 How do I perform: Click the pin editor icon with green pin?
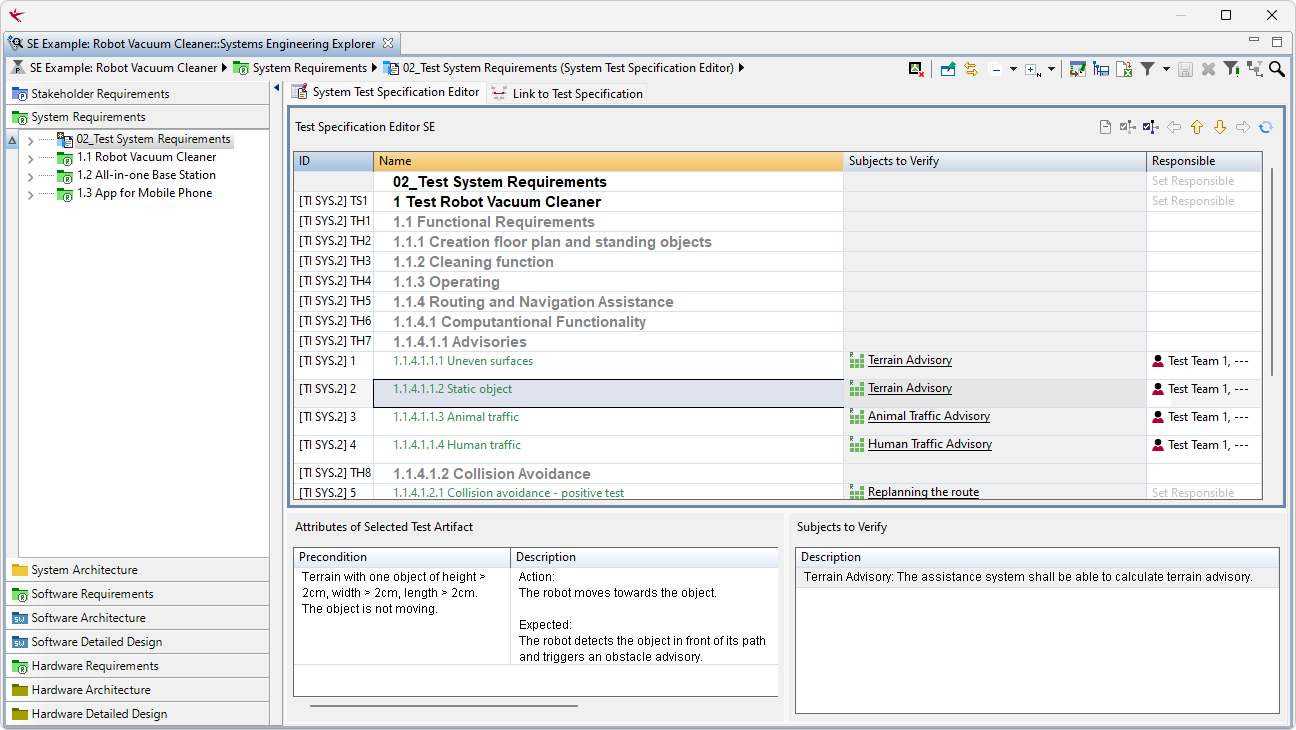tap(948, 69)
